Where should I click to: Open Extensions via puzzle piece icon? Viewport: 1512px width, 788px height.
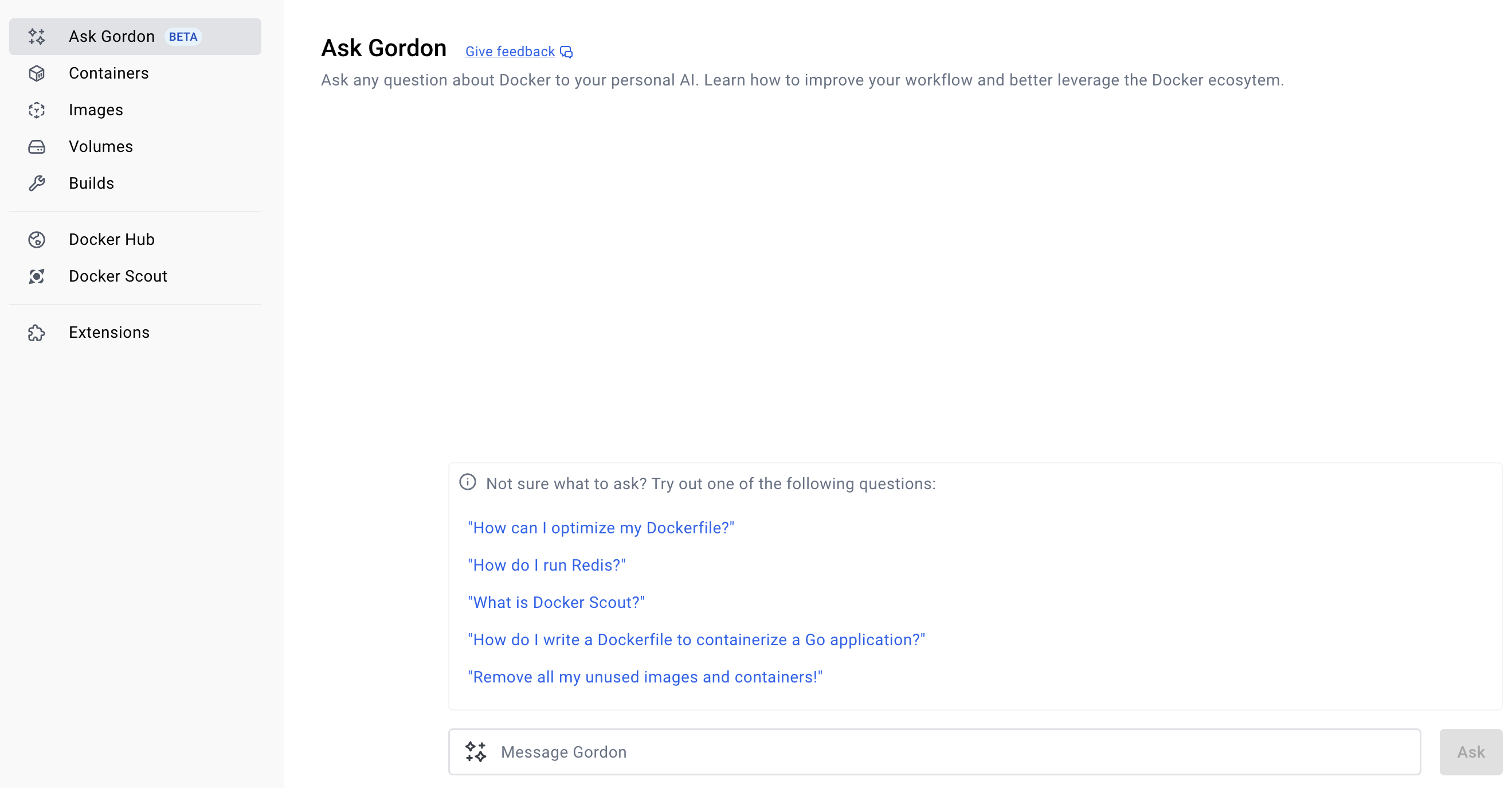36,332
